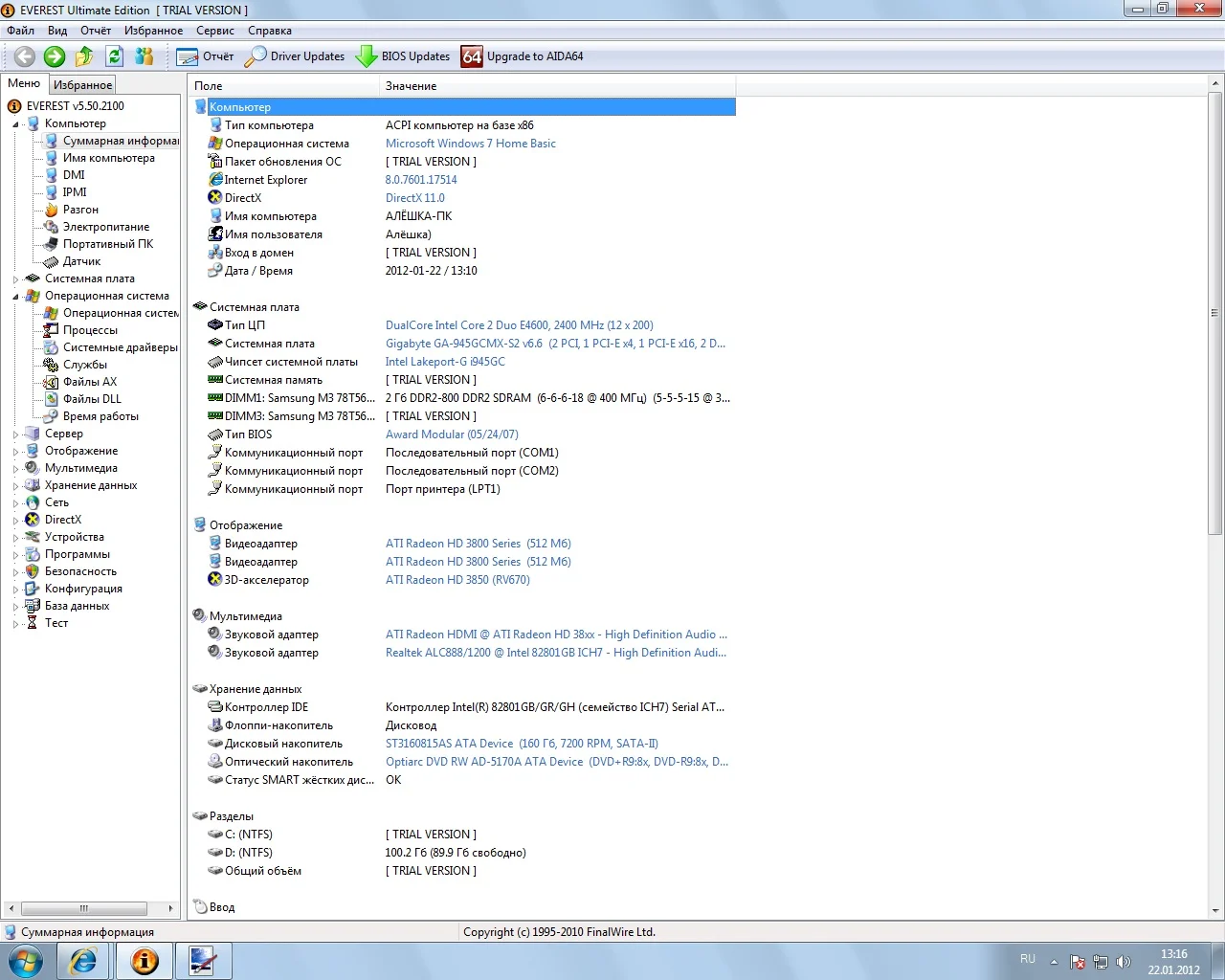Click the 8.0.7601.17514 Internet Explorer link
The width and height of the screenshot is (1225, 980).
click(421, 180)
